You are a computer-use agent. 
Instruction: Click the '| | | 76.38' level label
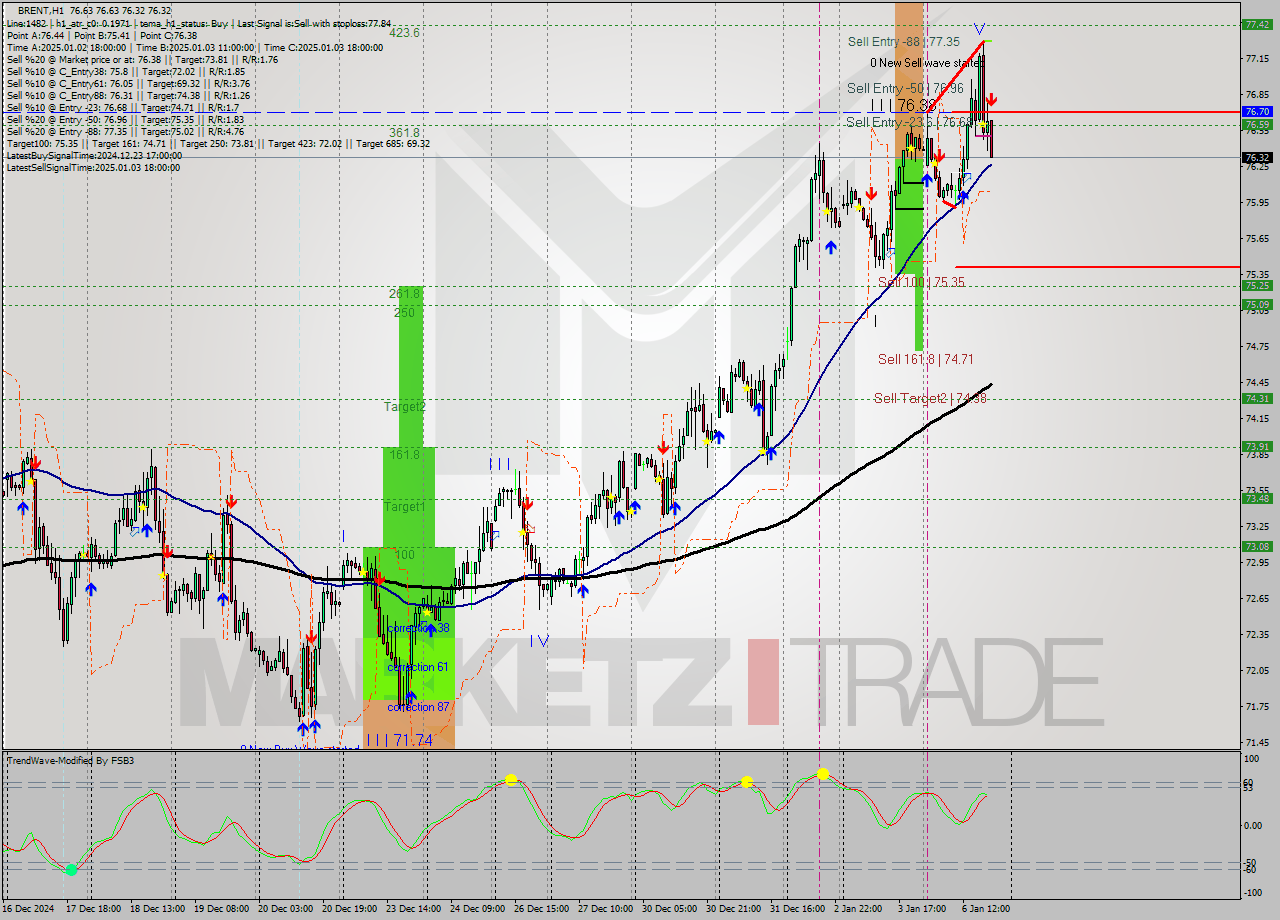pos(903,105)
